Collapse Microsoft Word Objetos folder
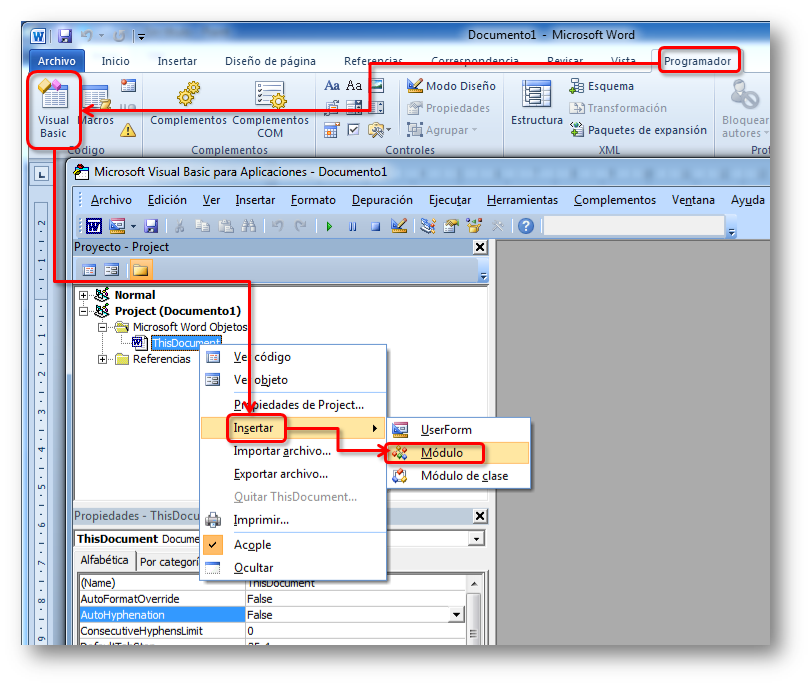This screenshot has height=687, width=812. (103, 328)
